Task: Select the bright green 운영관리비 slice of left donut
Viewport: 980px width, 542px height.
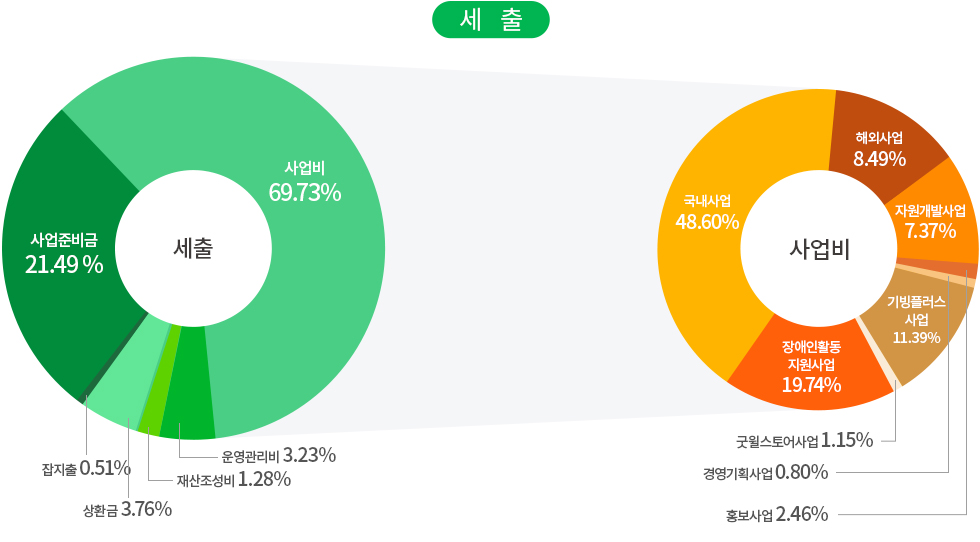Action: click(188, 408)
